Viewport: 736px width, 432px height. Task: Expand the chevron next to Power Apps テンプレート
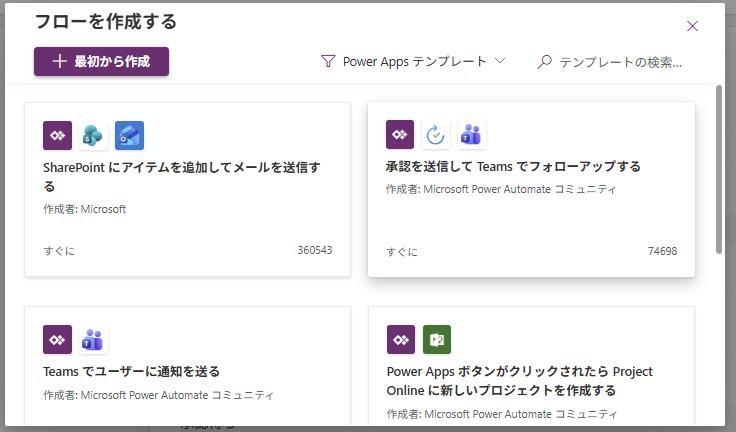(x=500, y=61)
